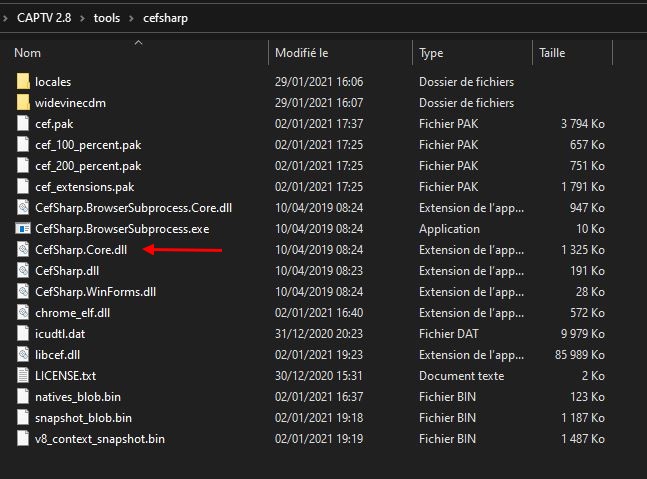Click the size value 3 794 Ko
The height and width of the screenshot is (479, 647).
coord(583,124)
